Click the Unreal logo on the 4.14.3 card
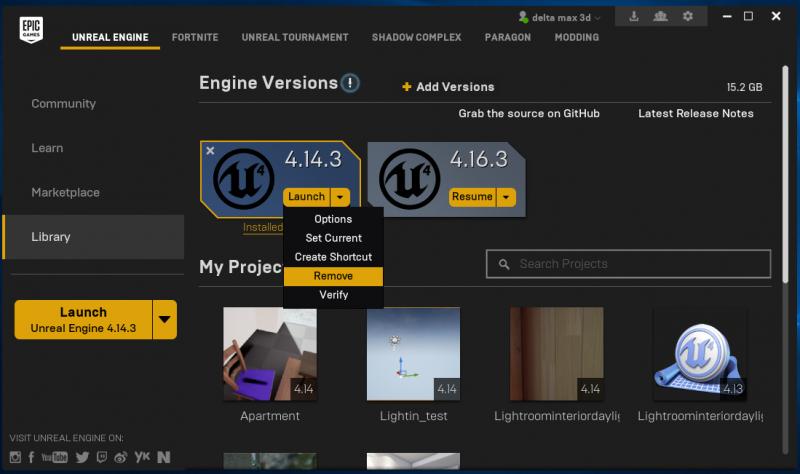This screenshot has height=474, width=800. click(243, 179)
